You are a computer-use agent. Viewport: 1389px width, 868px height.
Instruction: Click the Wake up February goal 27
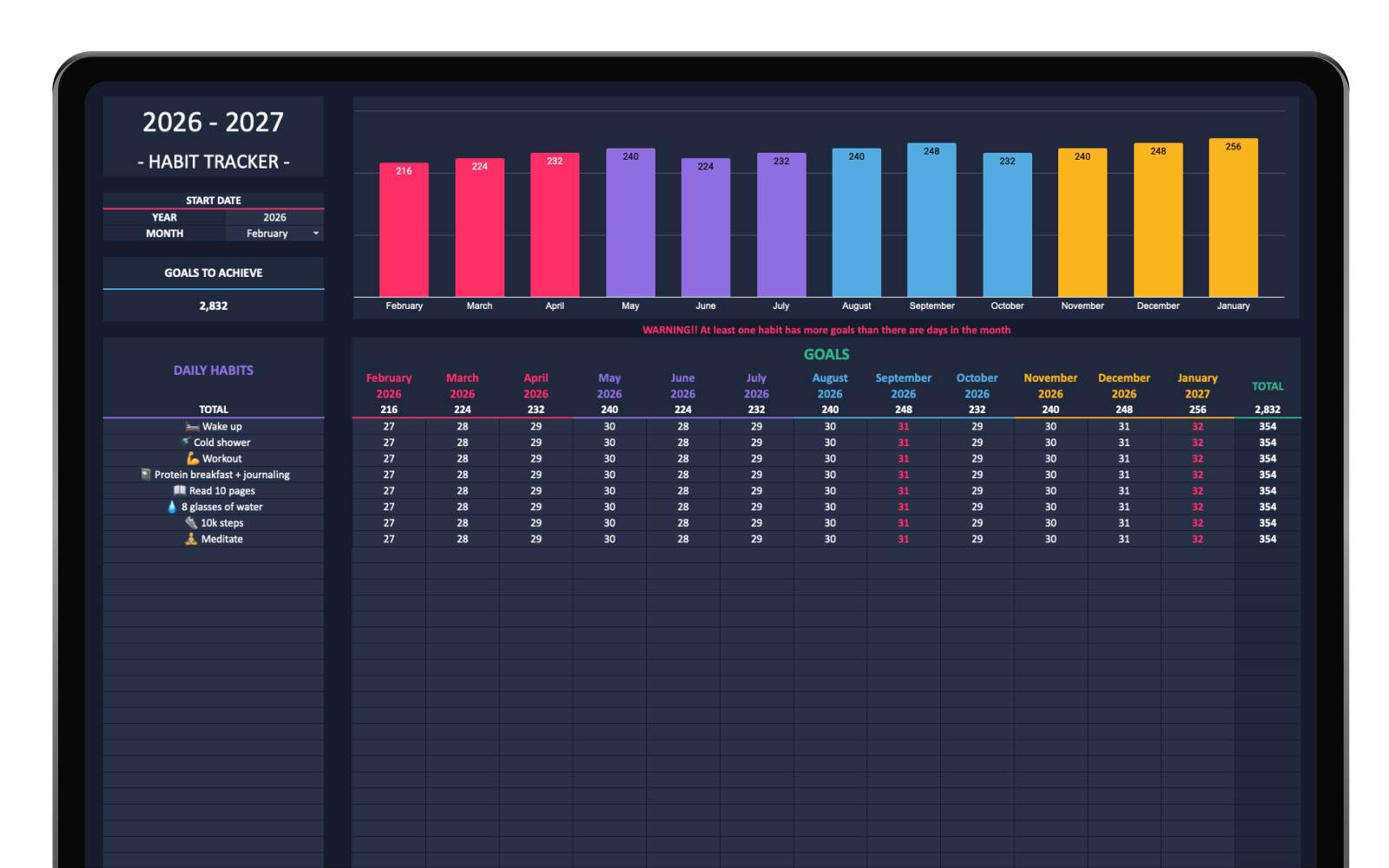[x=389, y=426]
